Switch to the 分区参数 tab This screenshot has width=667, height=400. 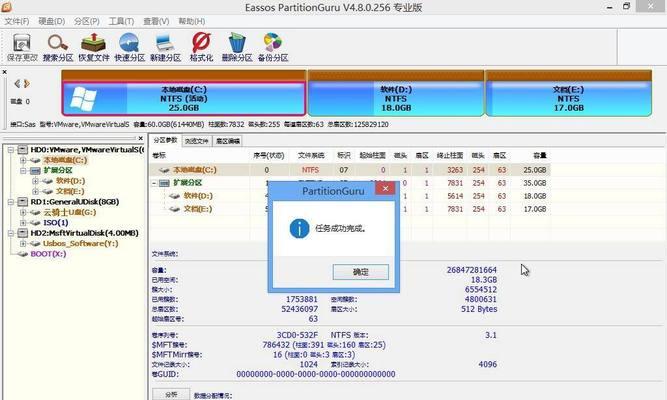(165, 140)
